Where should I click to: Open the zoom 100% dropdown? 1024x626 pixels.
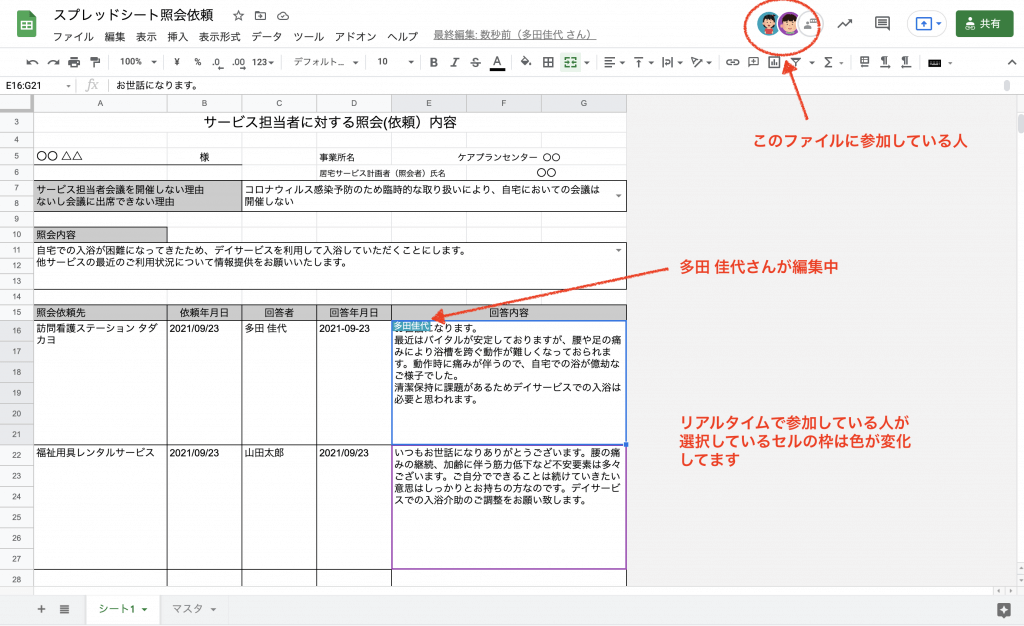point(137,62)
